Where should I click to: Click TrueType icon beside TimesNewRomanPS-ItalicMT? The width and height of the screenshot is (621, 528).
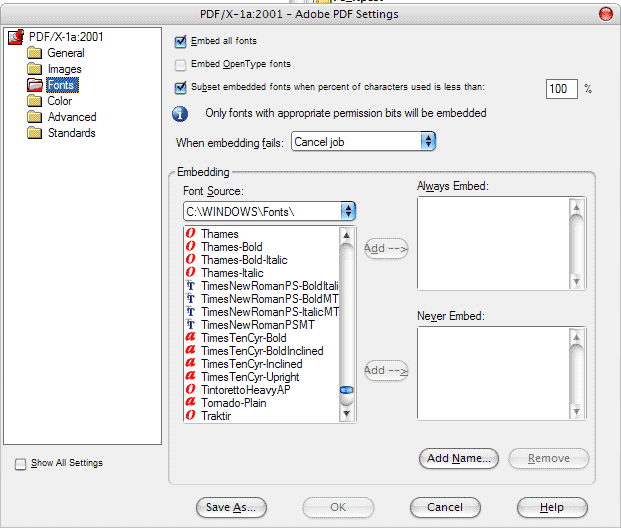(x=190, y=311)
